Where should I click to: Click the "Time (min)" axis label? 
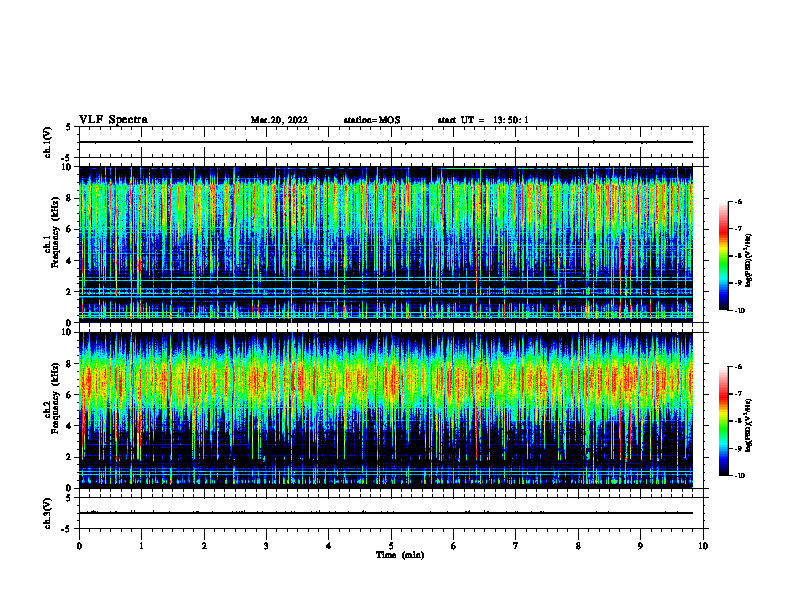tap(400, 555)
